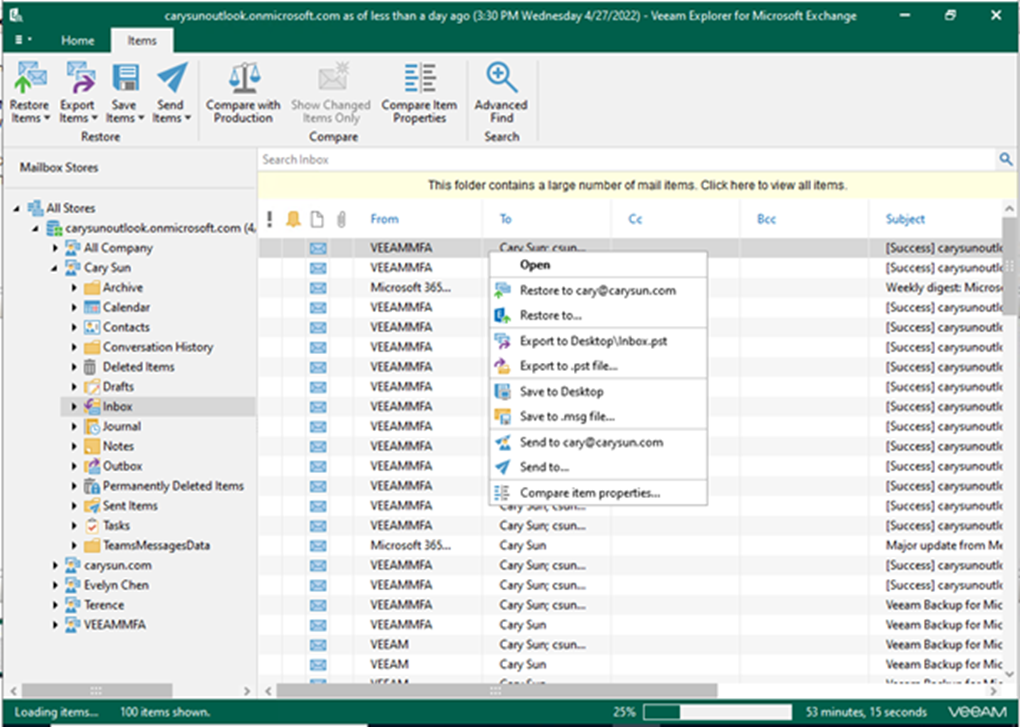Sort by importance exclamation column
Screen dimensions: 1020x727
click(269, 219)
